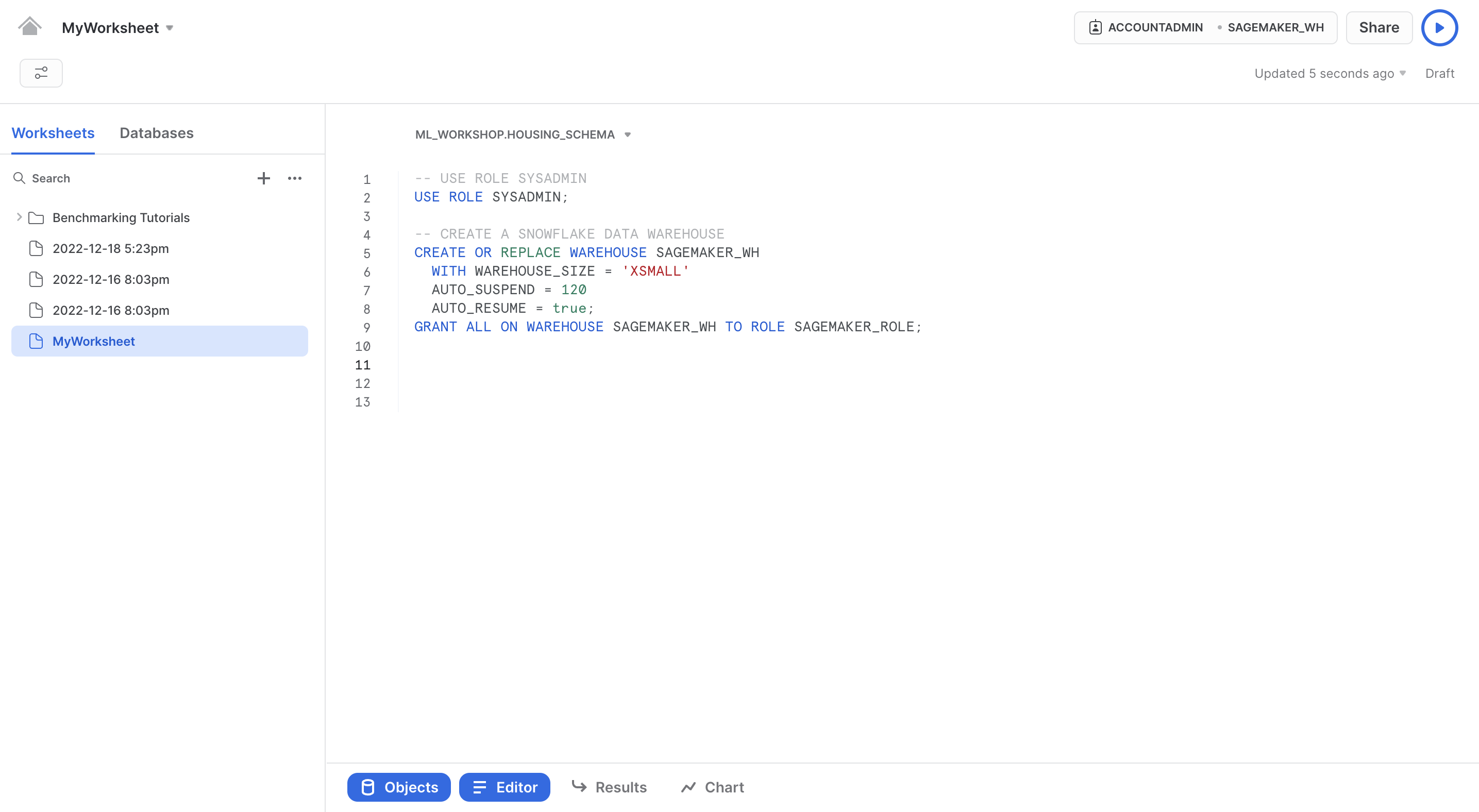This screenshot has width=1479, height=812.
Task: Click line number 11 in gutter
Action: click(362, 365)
